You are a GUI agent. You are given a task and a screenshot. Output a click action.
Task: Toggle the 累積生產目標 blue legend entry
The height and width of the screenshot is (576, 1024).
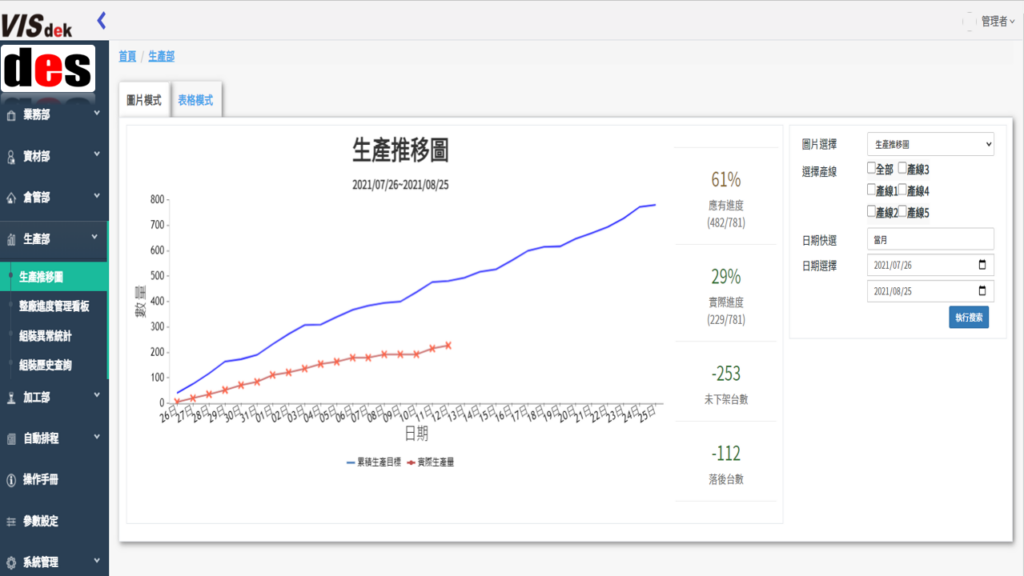click(x=373, y=463)
